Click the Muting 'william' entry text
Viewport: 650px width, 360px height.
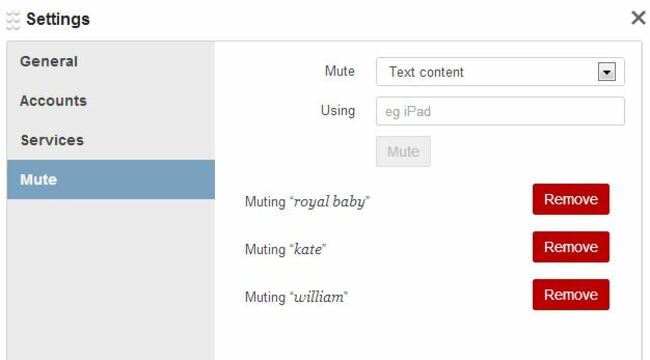click(x=296, y=297)
